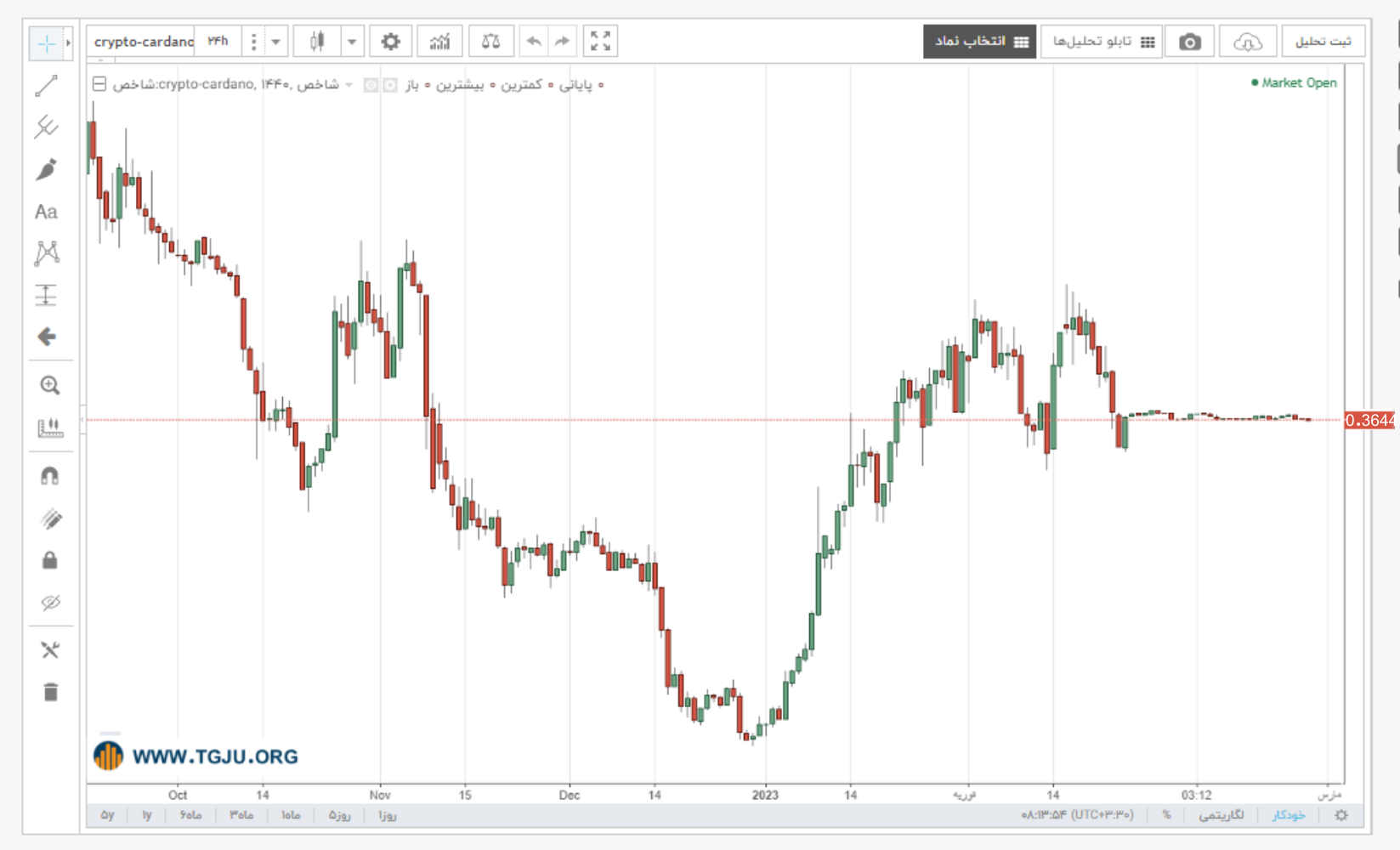Toggle magnet mode for drawings
The height and width of the screenshot is (850, 1400).
click(50, 476)
